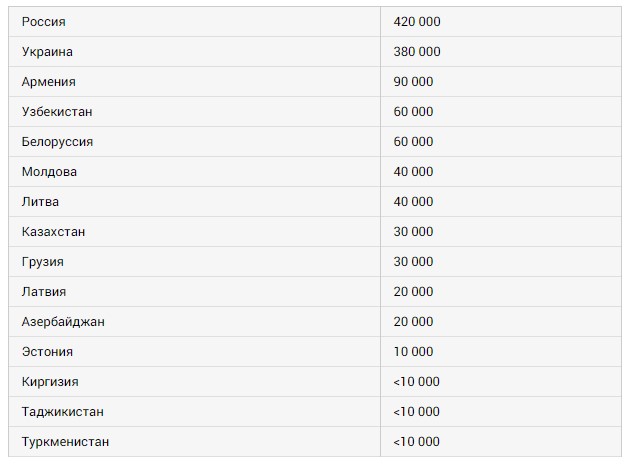Click the Россия country cell
The height and width of the screenshot is (465, 628).
coord(44,21)
